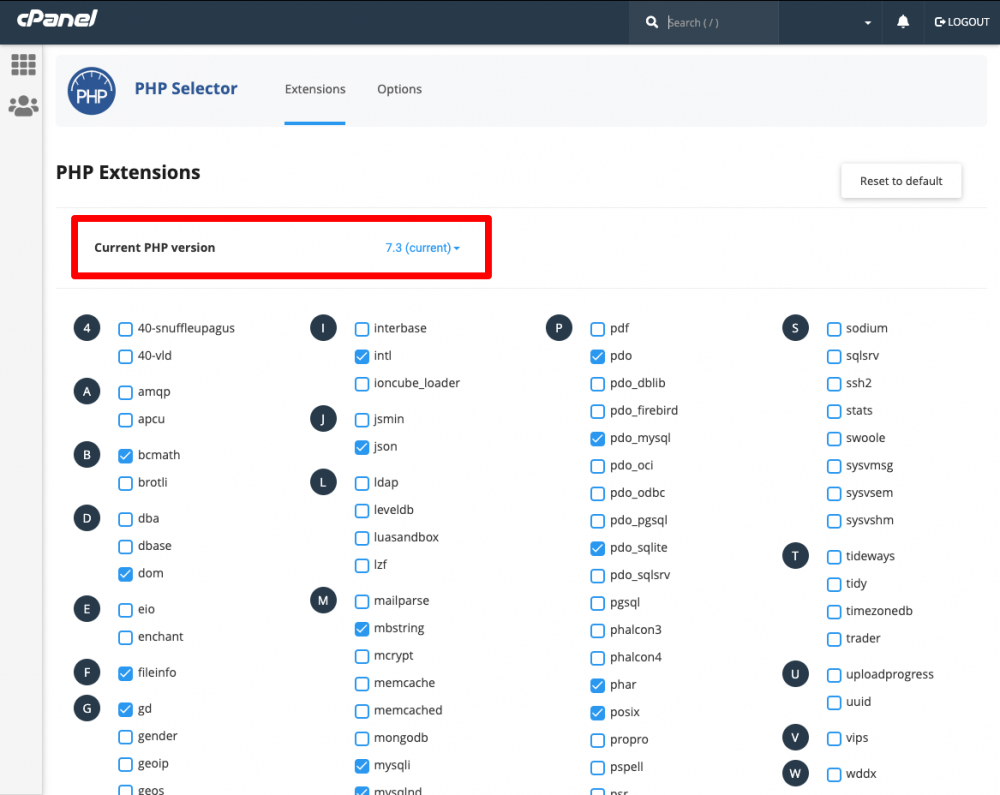The width and height of the screenshot is (1000, 795).
Task: Click the cPanel logo
Action: pos(55,20)
